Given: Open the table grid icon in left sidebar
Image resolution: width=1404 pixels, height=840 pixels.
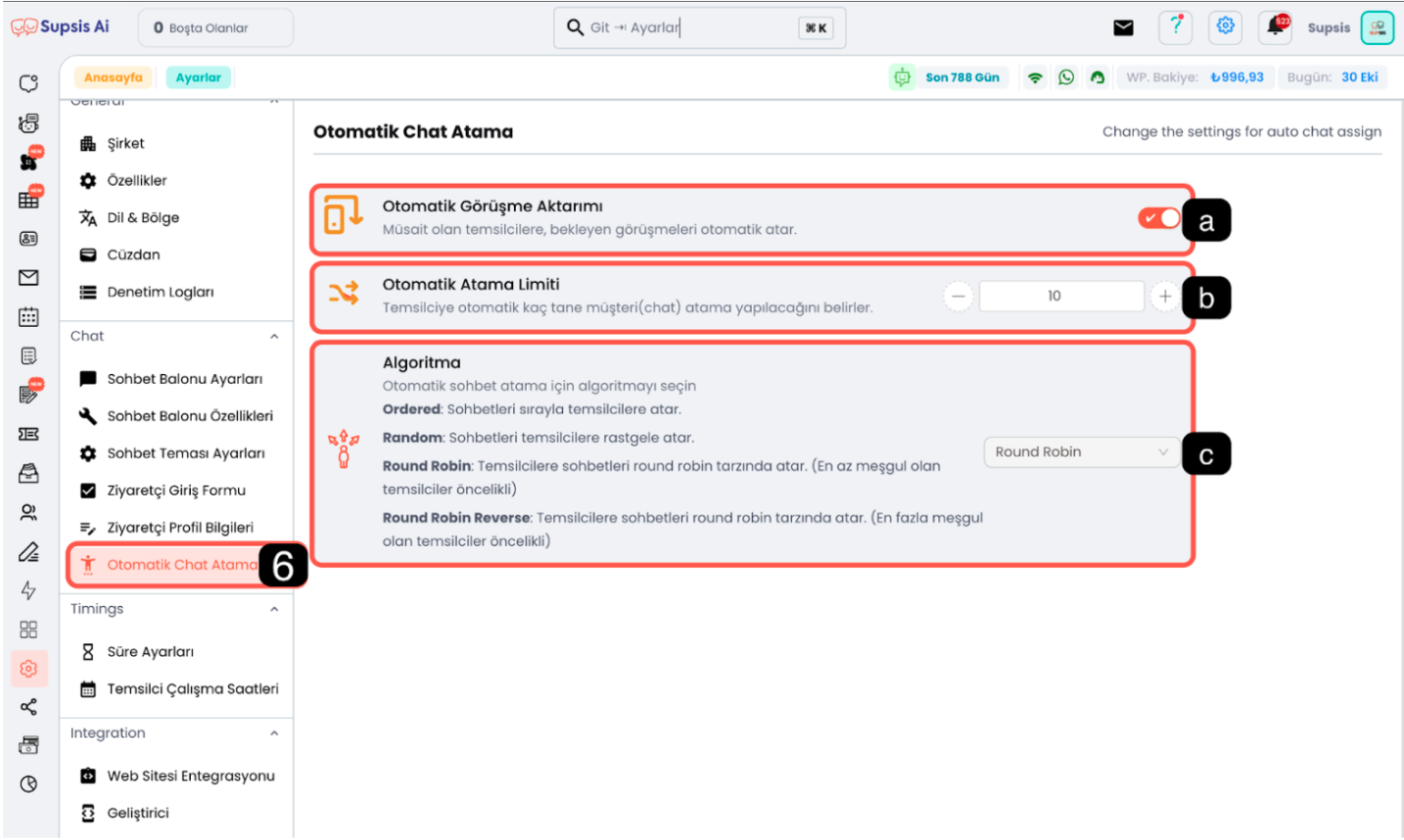Looking at the screenshot, I should point(28,200).
